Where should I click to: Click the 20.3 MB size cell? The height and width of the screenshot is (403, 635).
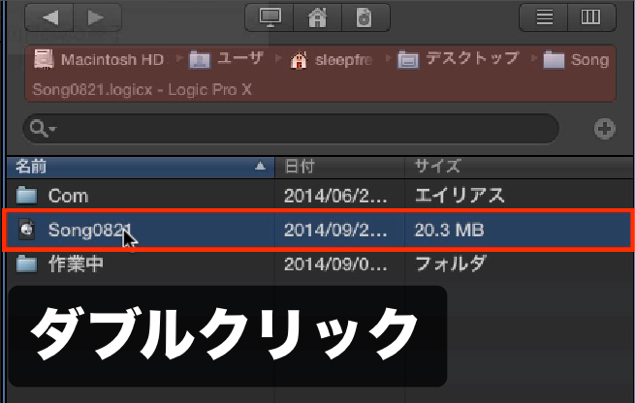[449, 230]
